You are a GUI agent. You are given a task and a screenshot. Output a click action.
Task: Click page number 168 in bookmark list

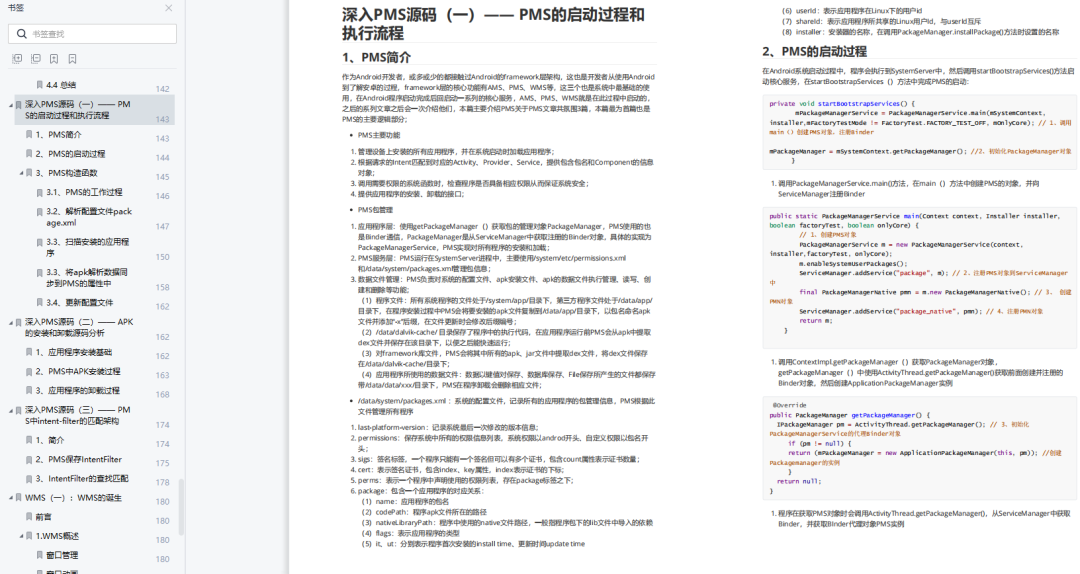click(163, 395)
